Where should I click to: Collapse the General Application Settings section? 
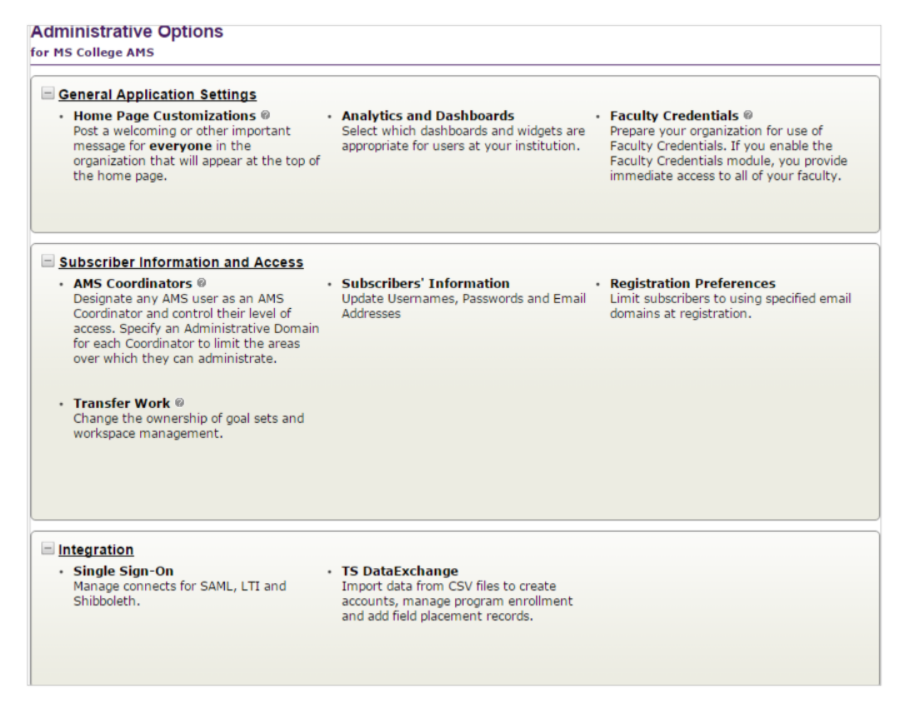point(48,93)
